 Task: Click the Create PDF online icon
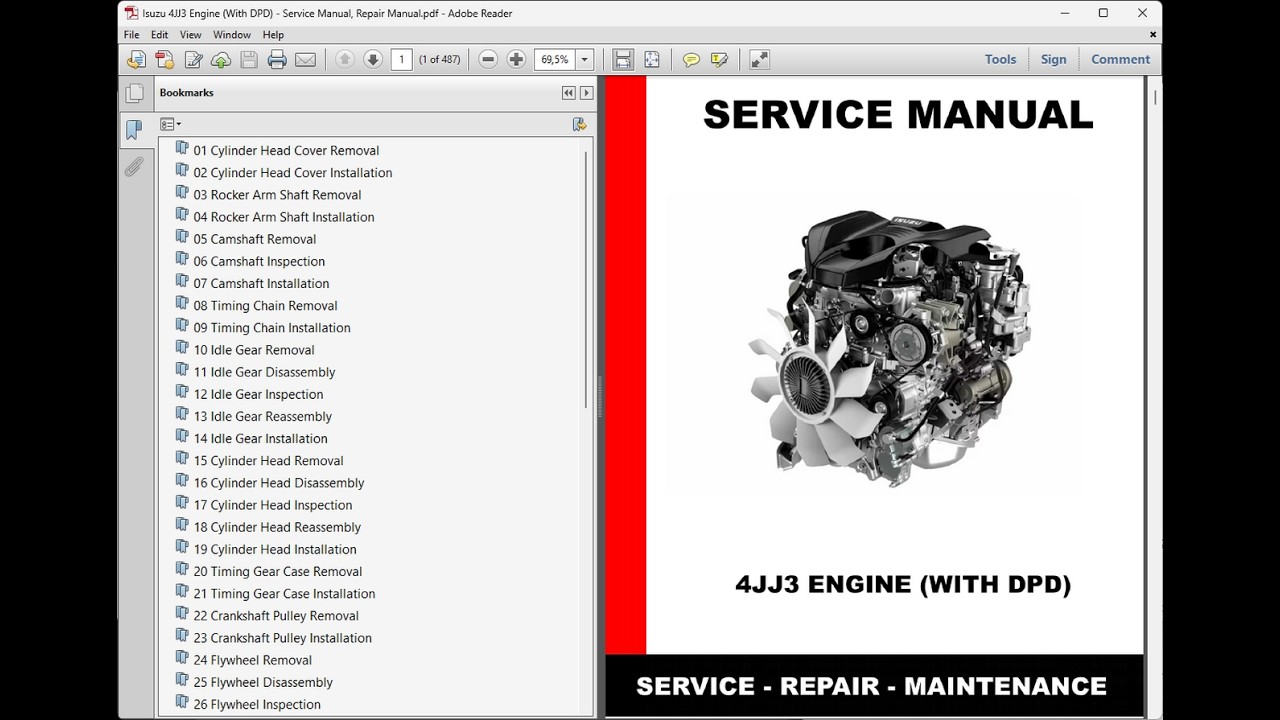pyautogui.click(x=165, y=60)
